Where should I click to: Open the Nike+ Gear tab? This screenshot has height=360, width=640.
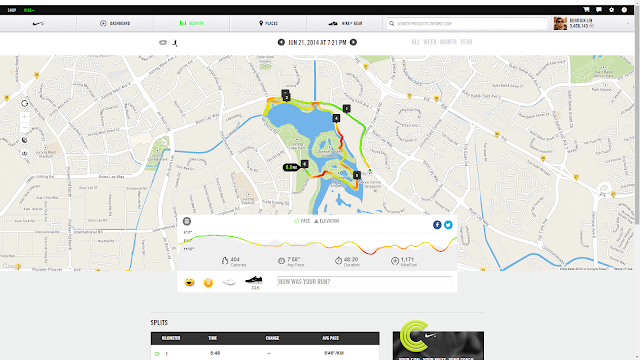click(345, 23)
